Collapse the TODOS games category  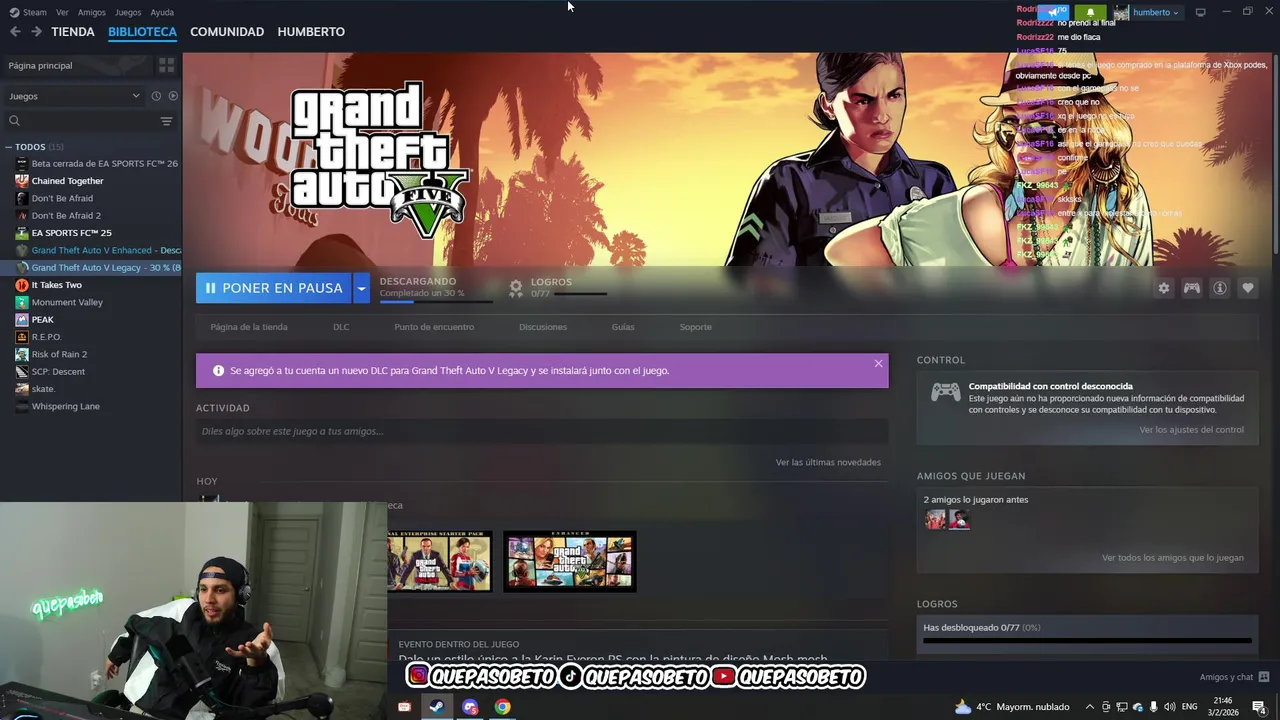[x=9, y=147]
